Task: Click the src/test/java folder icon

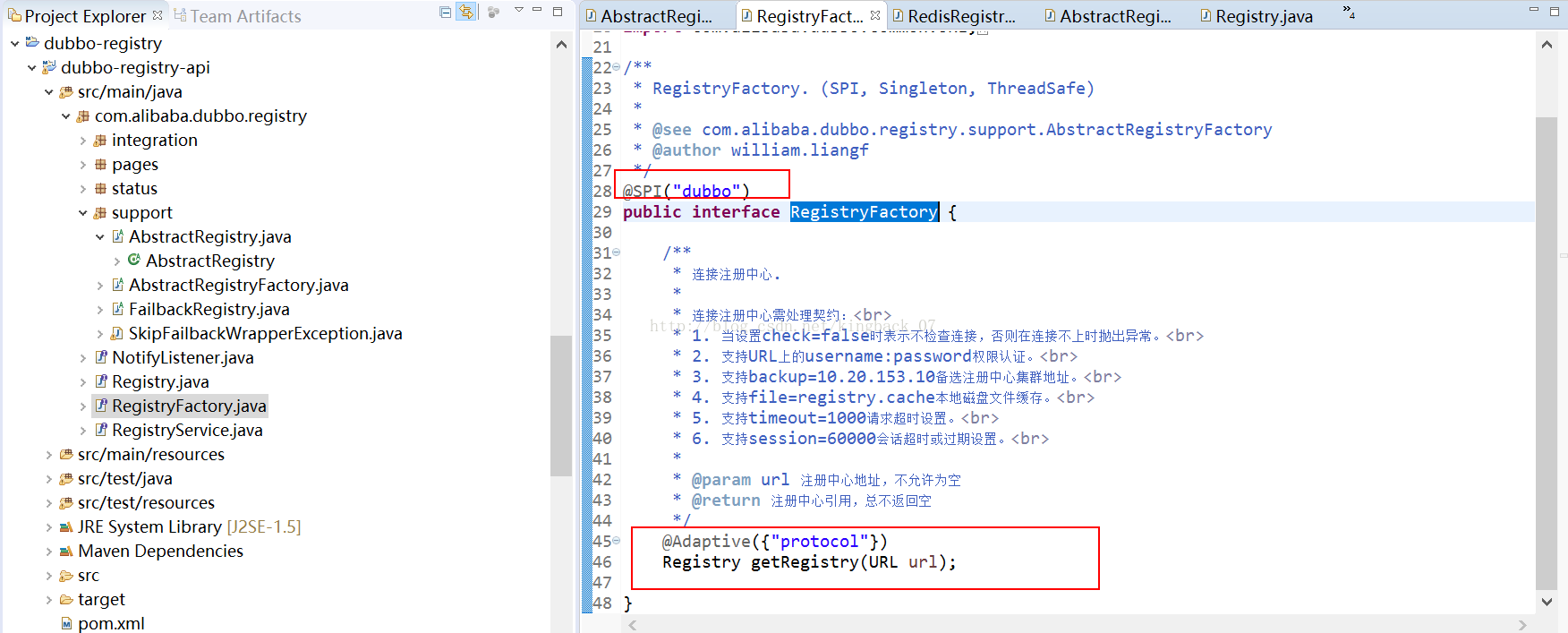Action: (66, 478)
